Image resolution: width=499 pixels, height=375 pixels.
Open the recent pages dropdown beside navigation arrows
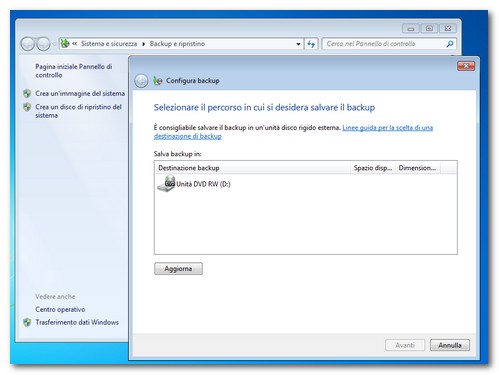[54, 44]
